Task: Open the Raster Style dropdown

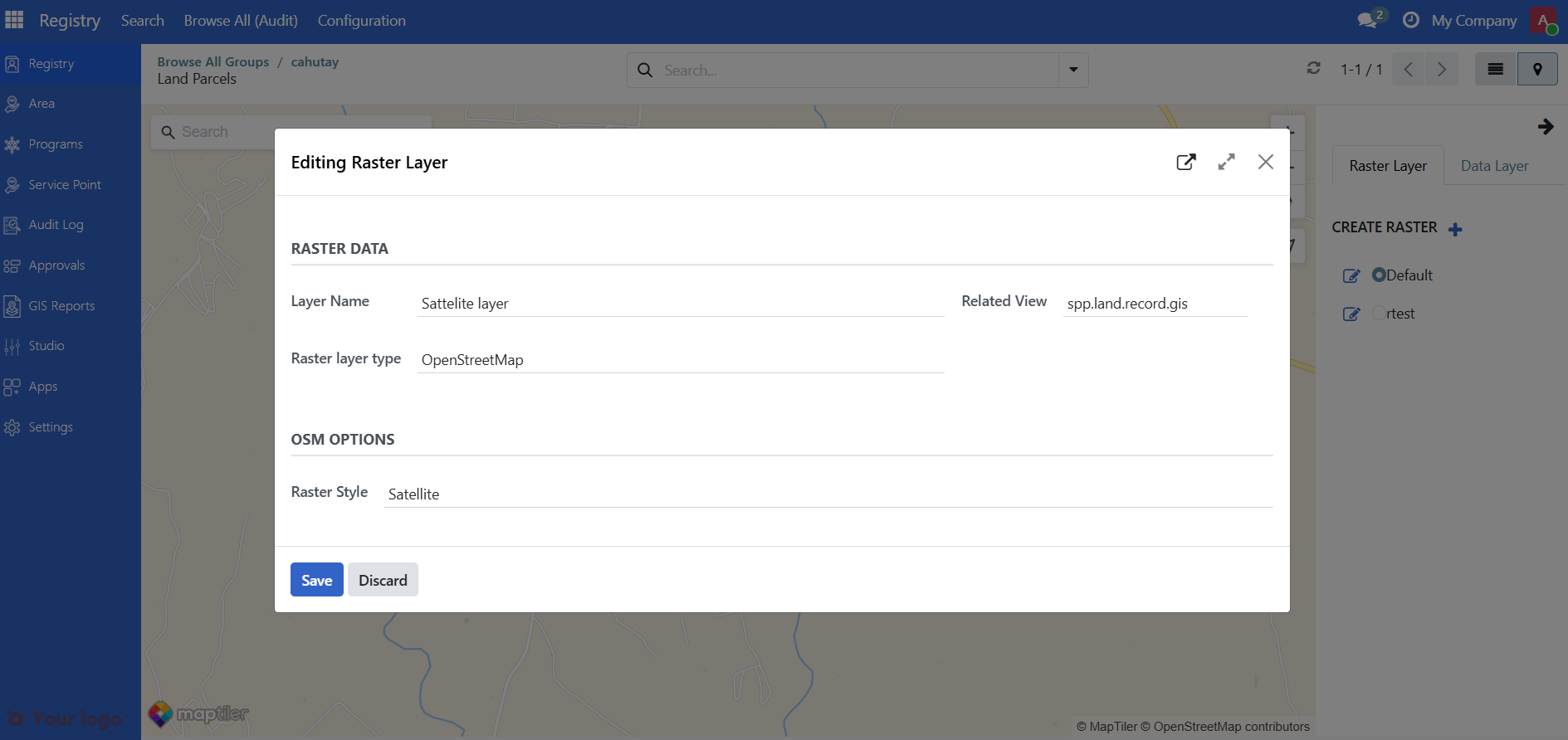Action: (x=828, y=494)
